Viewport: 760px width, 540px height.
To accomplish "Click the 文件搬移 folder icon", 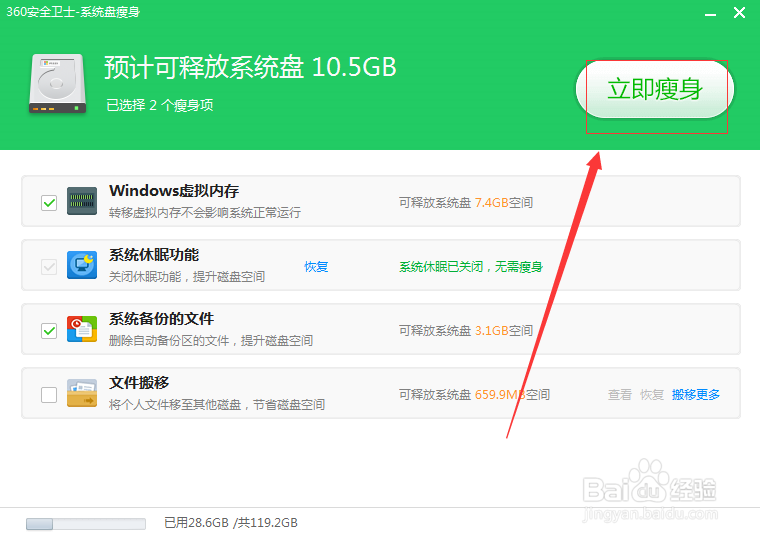I will [x=82, y=393].
